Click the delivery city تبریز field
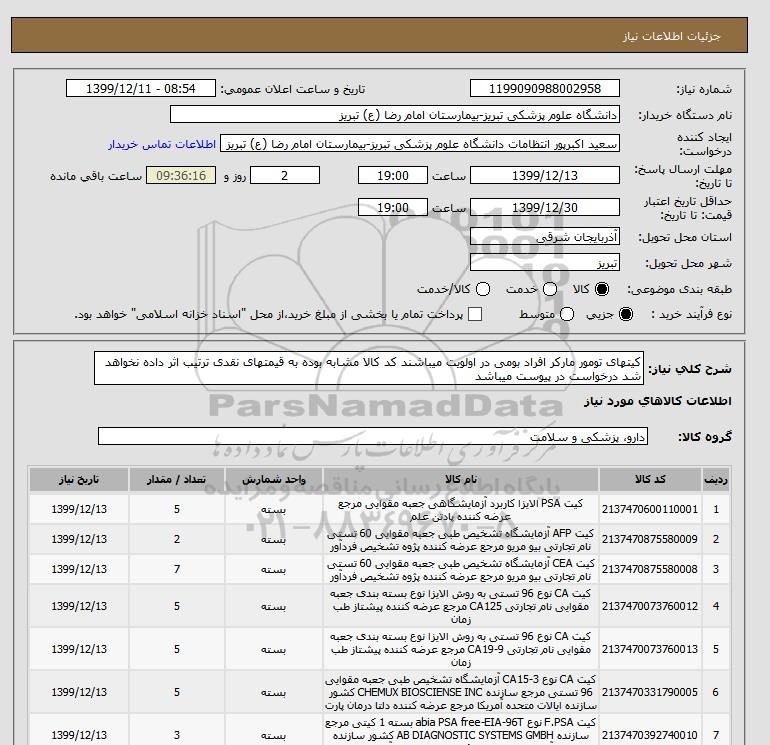The image size is (770, 745). (x=545, y=263)
